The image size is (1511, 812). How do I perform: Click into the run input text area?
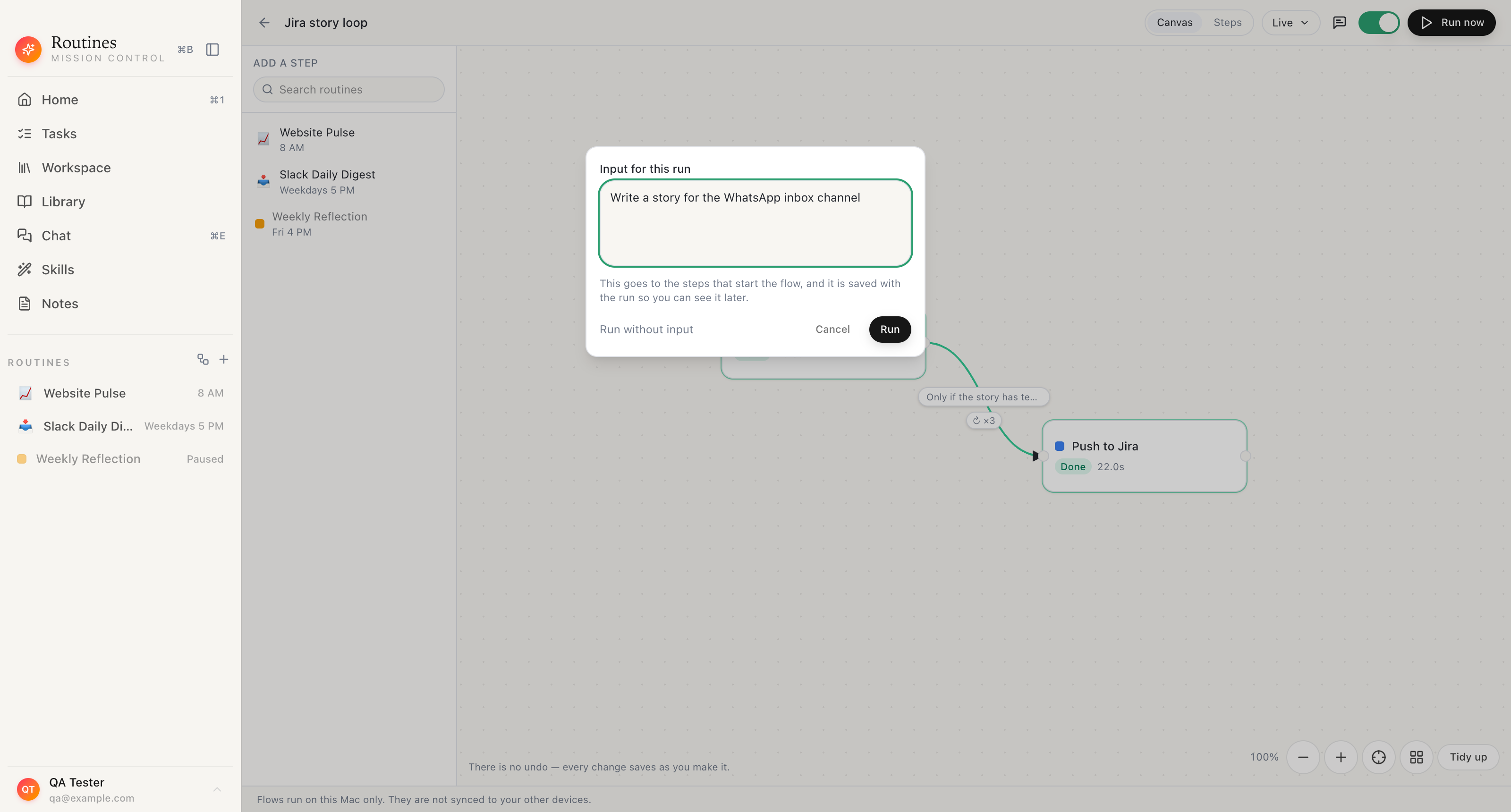[755, 223]
